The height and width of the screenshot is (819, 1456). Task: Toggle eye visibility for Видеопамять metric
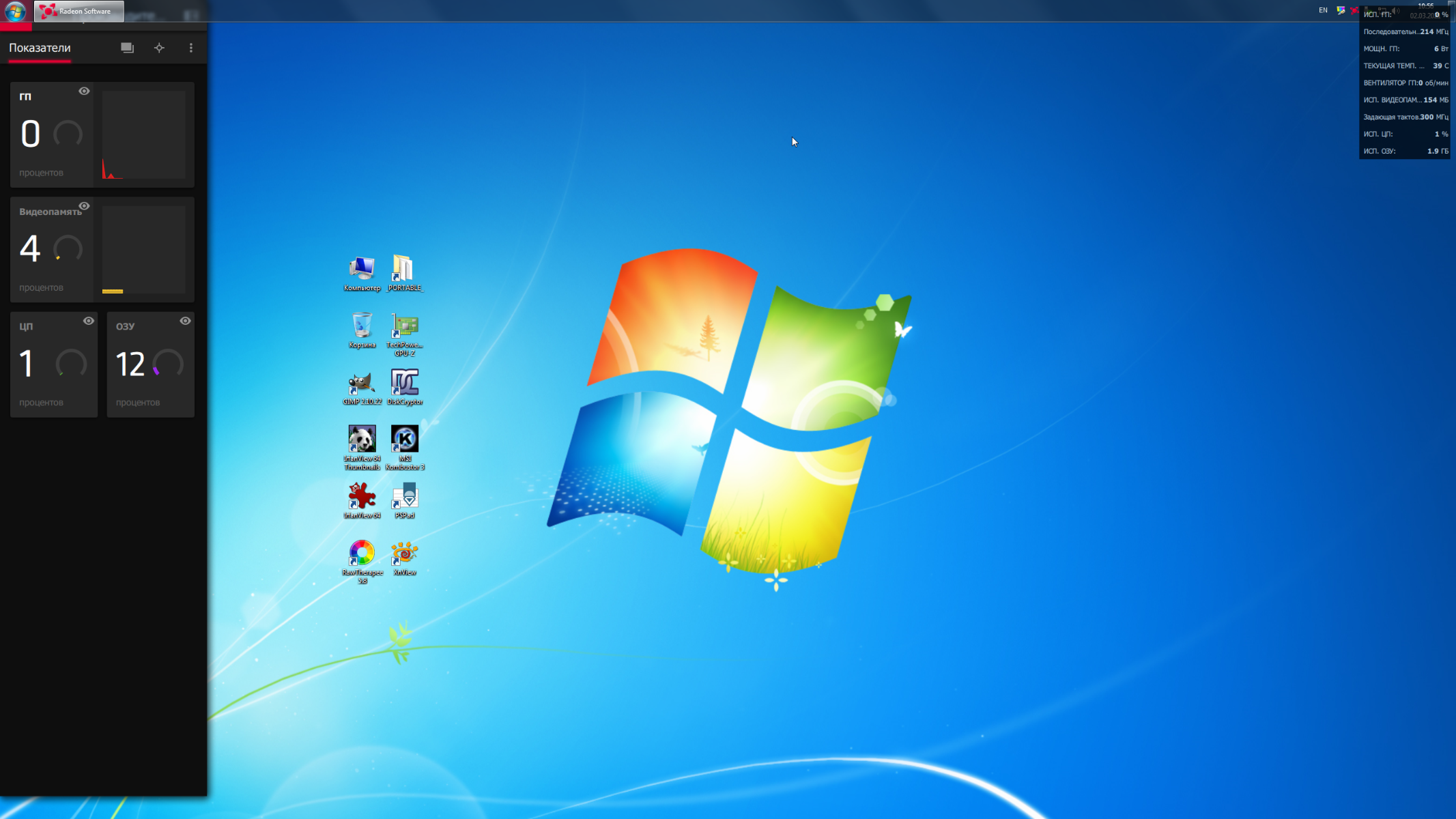click(84, 206)
